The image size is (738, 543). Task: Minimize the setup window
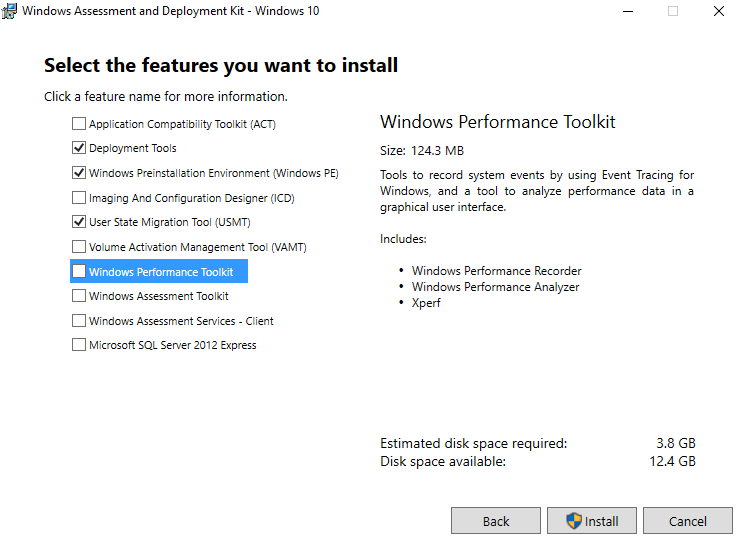pyautogui.click(x=628, y=11)
